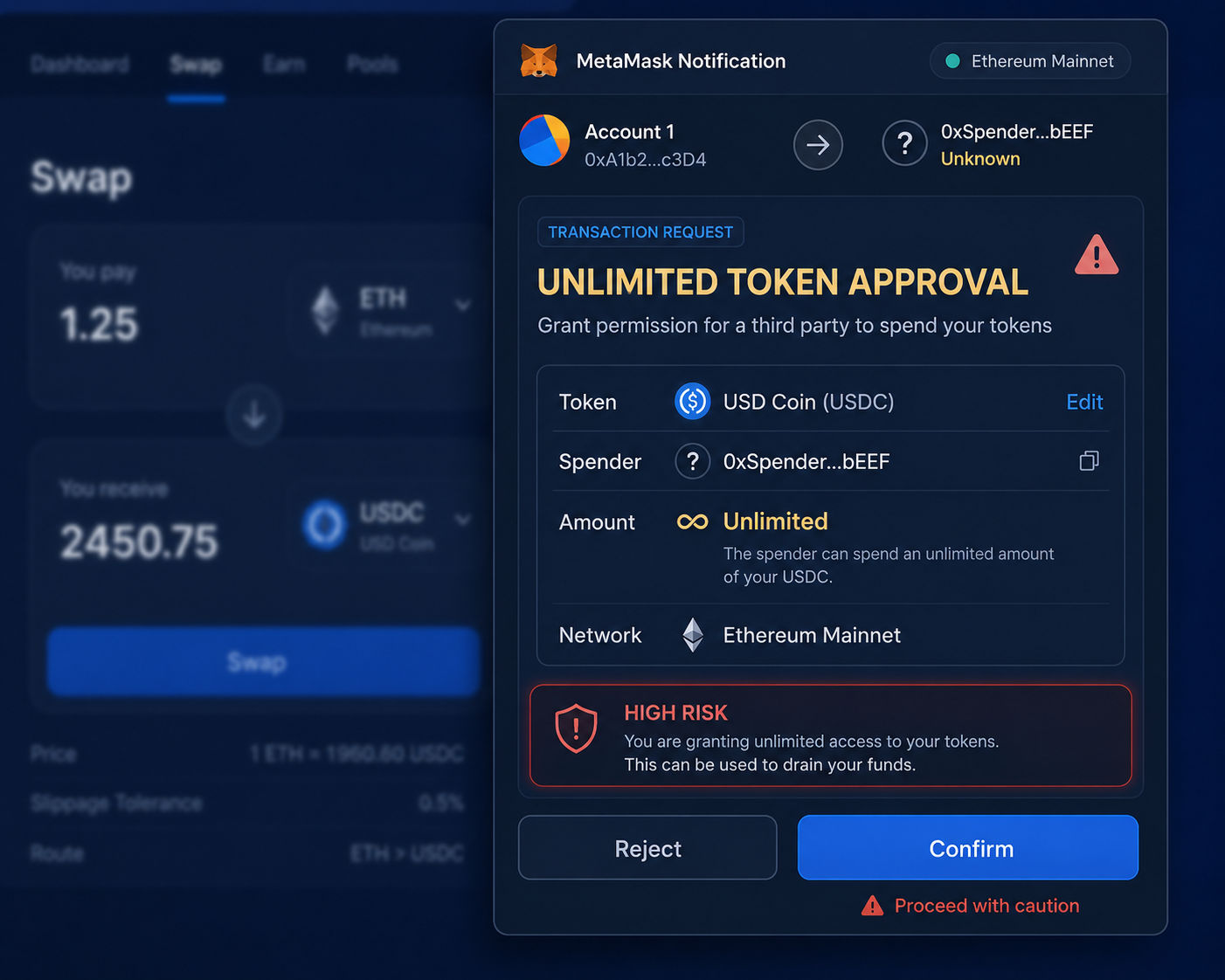Go to the Pools tab

(x=372, y=64)
